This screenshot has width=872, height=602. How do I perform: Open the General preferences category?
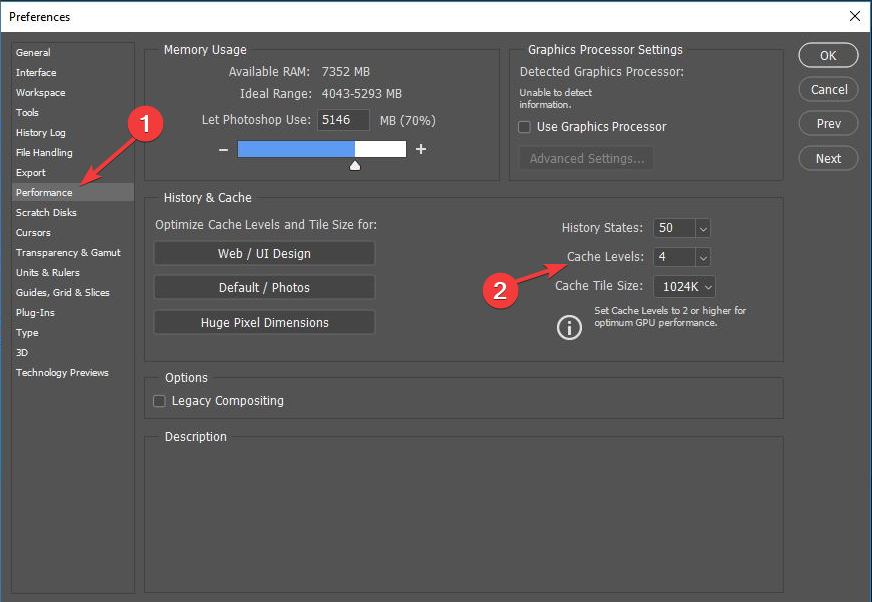coord(33,52)
